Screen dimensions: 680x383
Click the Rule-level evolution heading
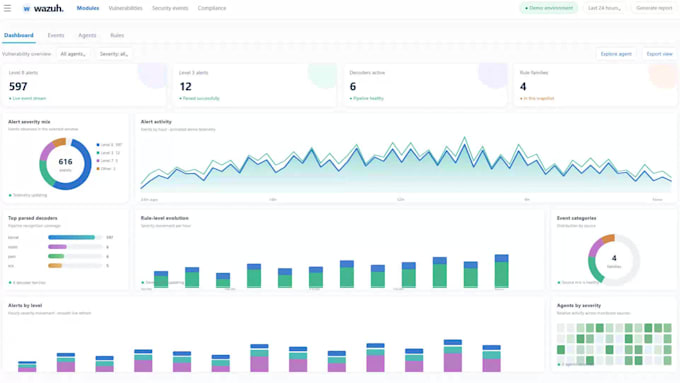tap(165, 218)
